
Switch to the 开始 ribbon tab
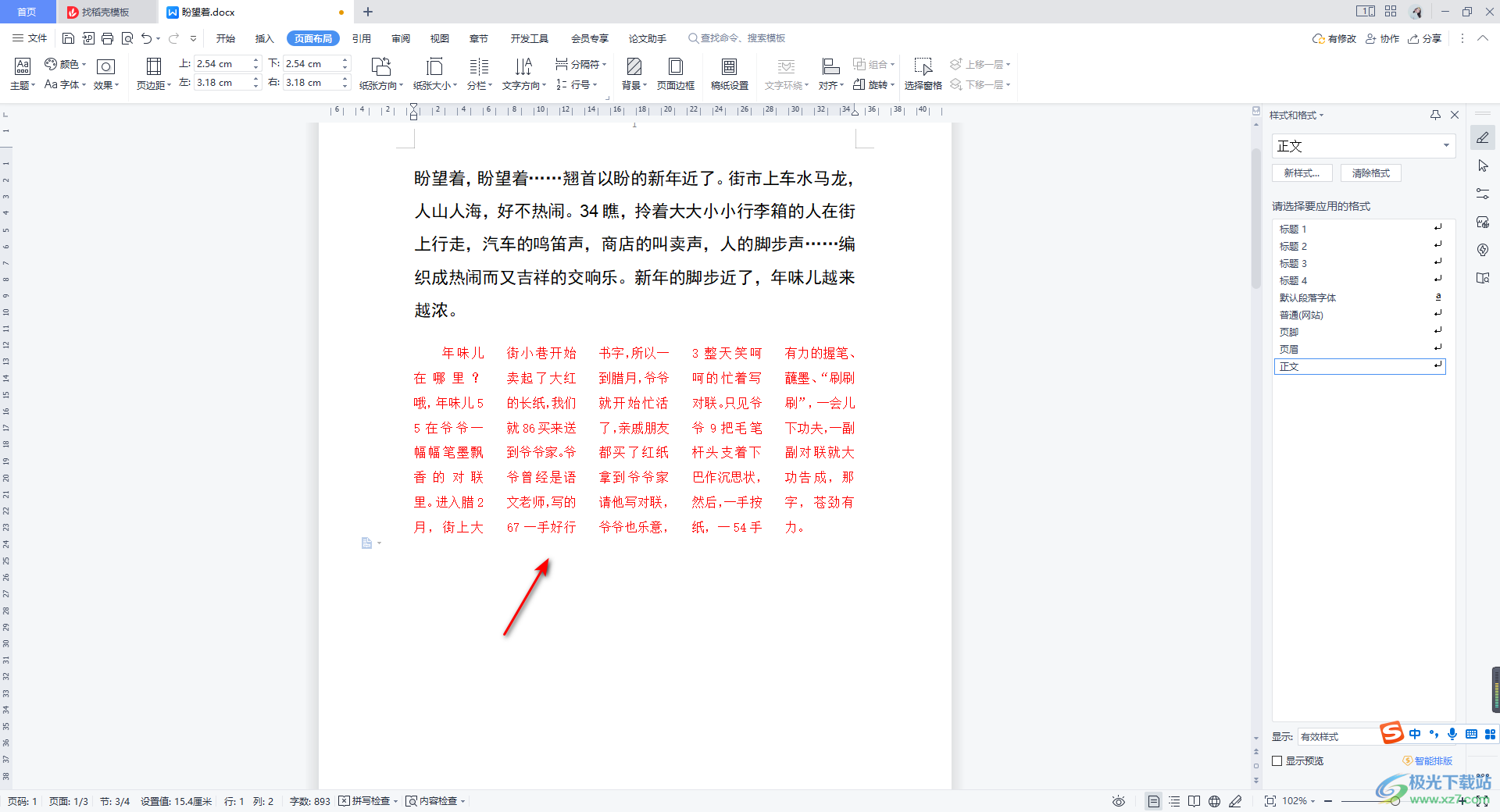tap(226, 38)
